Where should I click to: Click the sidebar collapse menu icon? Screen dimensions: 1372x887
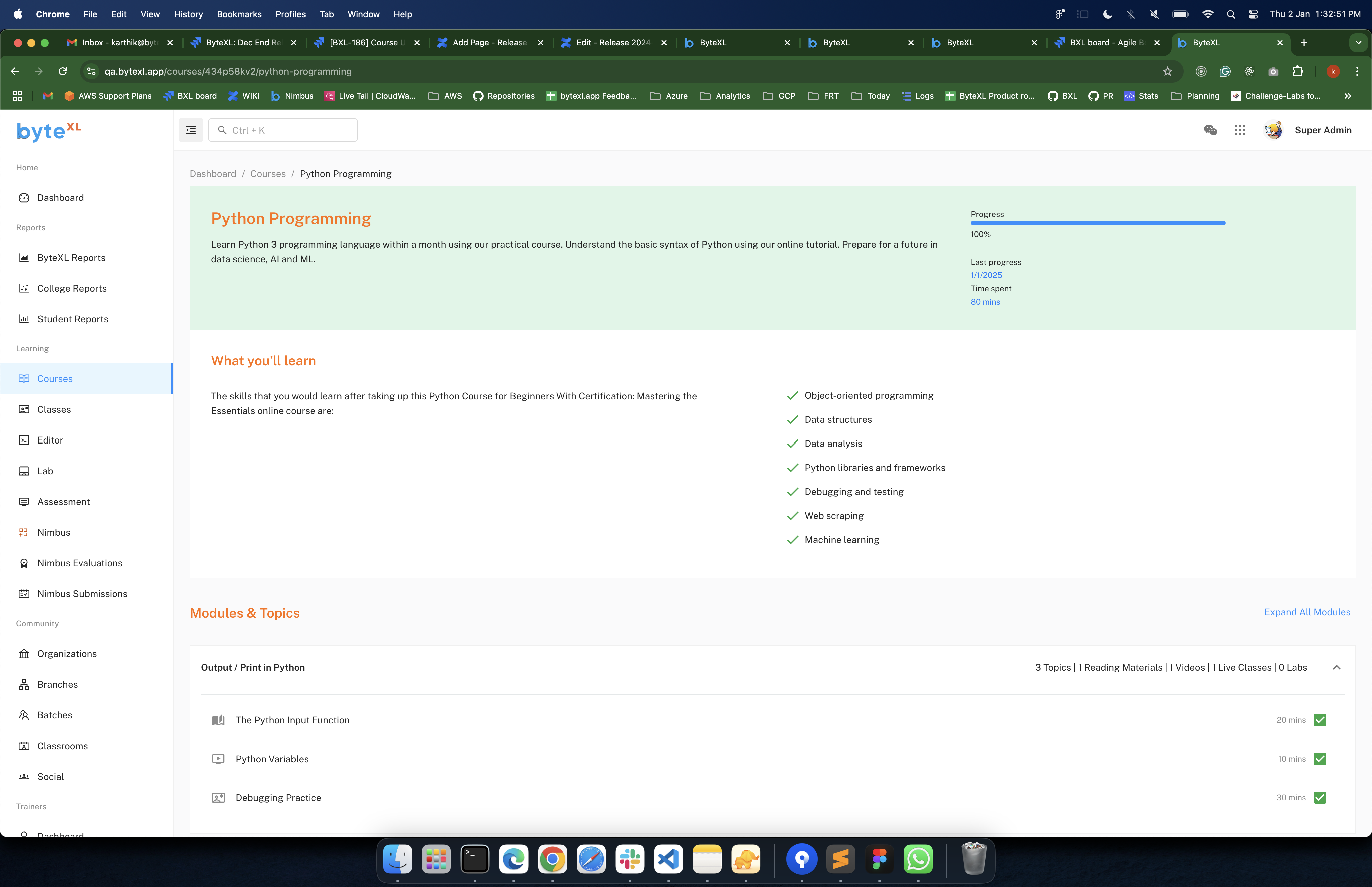pos(191,130)
